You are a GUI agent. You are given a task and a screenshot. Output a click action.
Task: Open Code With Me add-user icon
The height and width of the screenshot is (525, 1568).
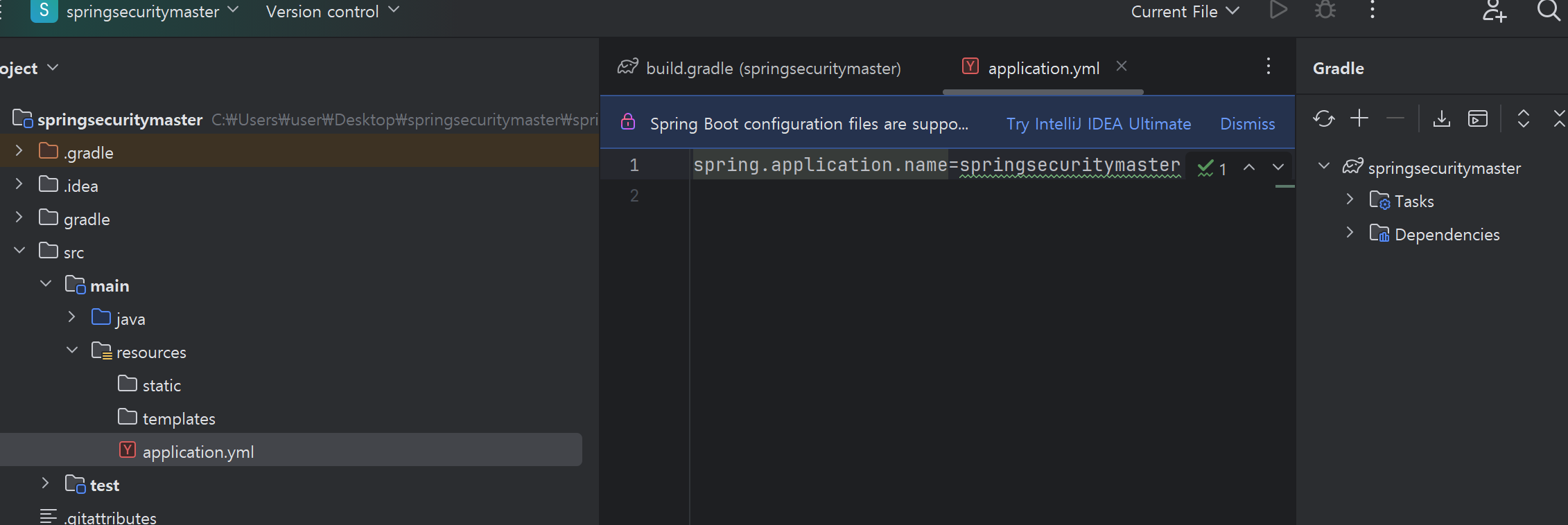pos(1494,11)
